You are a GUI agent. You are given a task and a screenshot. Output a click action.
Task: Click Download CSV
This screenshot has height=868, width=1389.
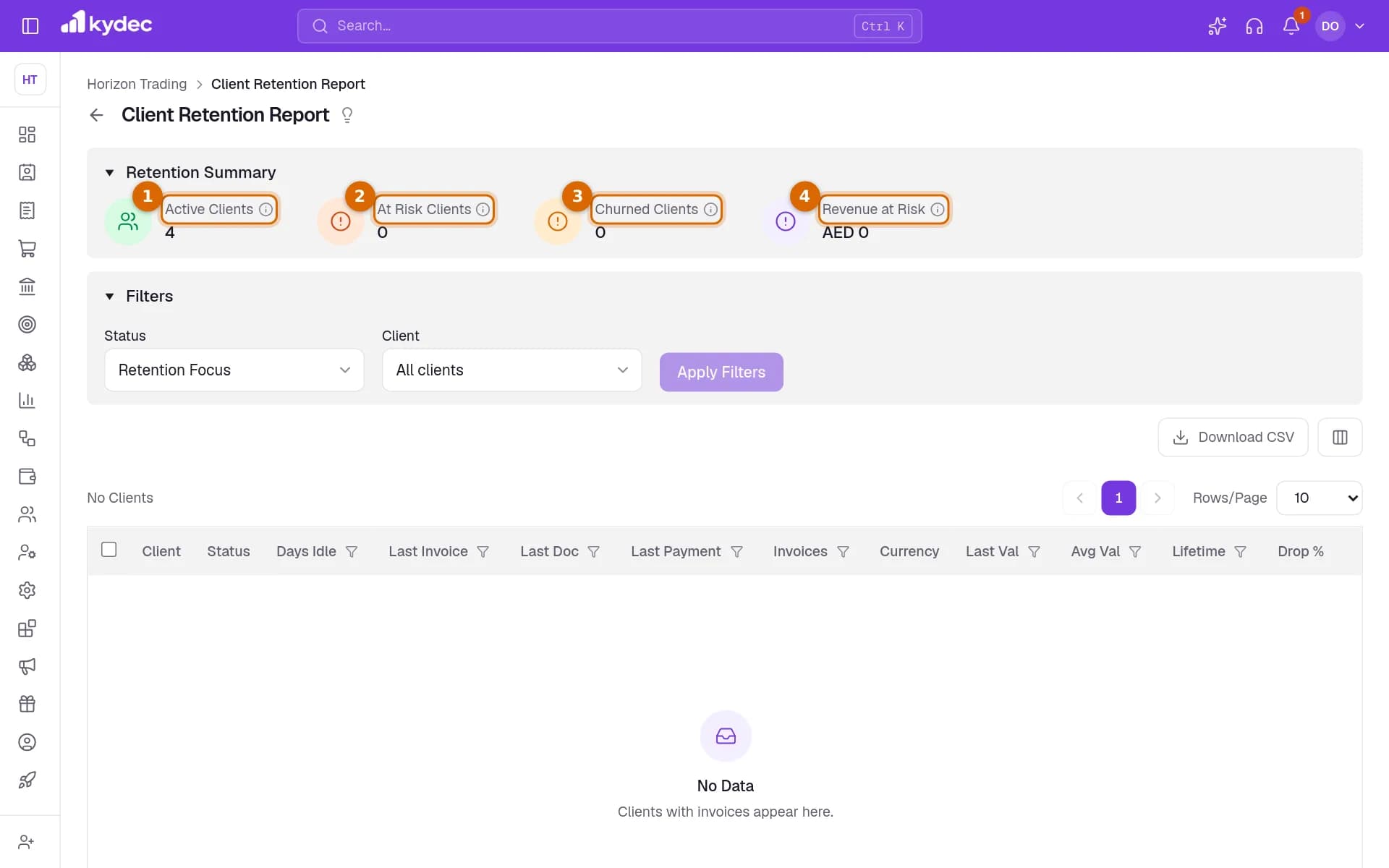pos(1233,437)
